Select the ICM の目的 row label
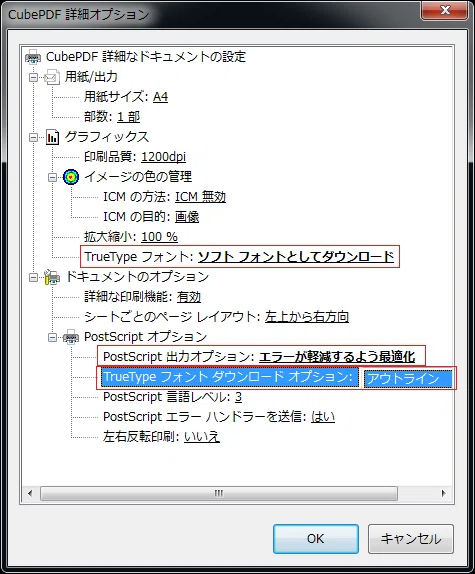475x574 pixels. point(137,217)
